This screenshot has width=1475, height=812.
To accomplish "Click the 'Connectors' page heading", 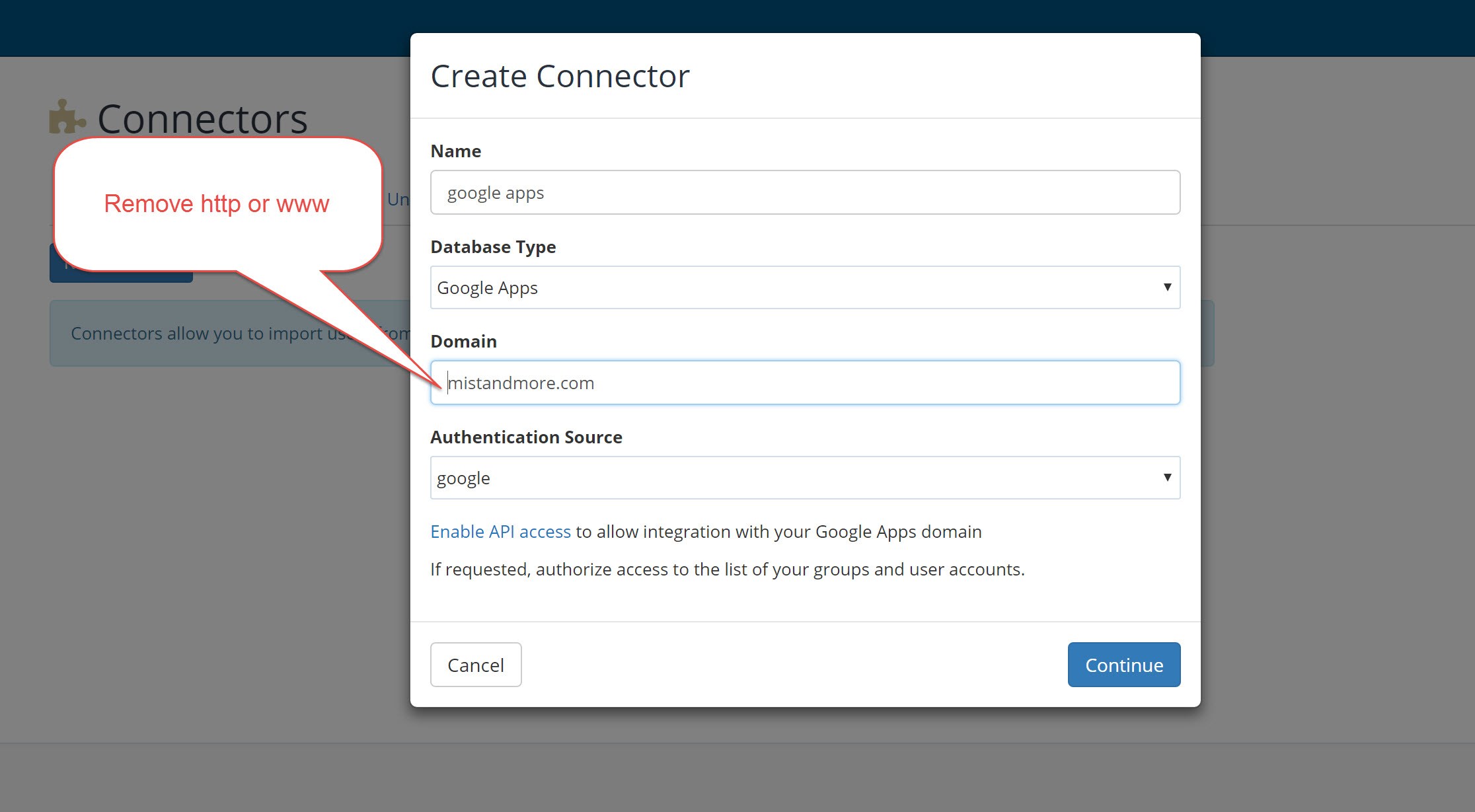I will (202, 119).
